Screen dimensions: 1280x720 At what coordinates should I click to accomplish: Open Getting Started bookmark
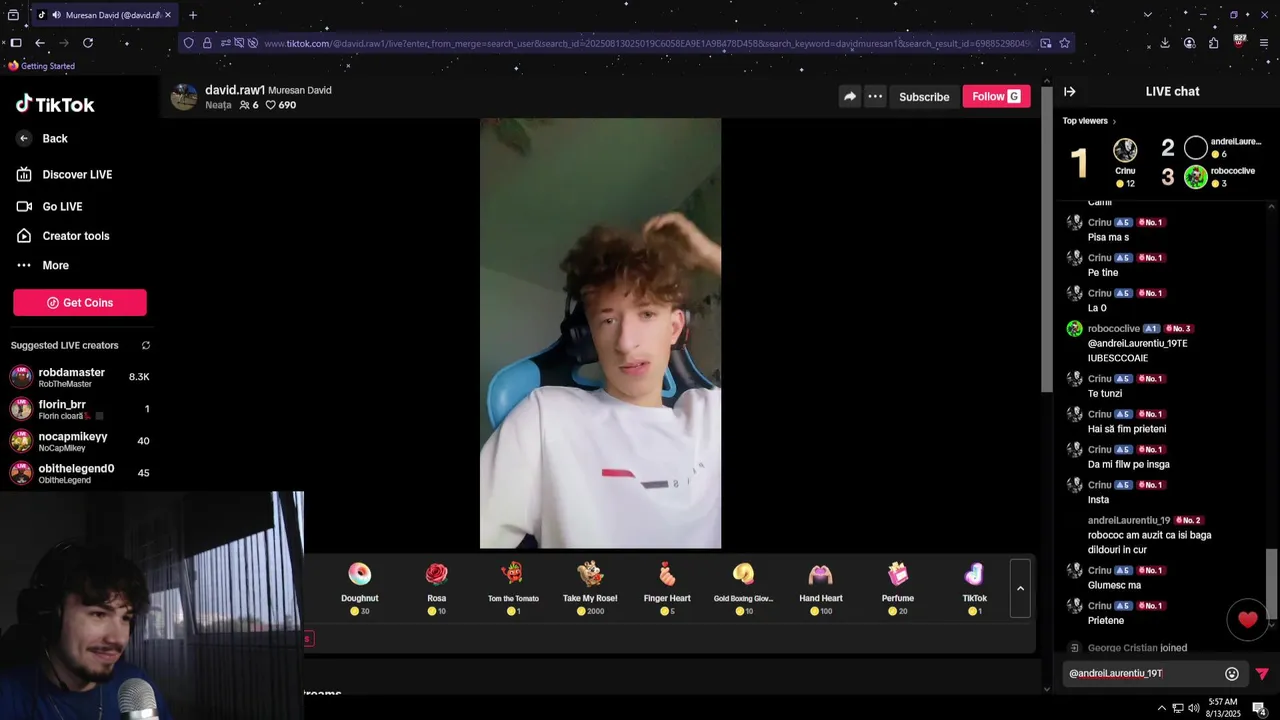41,66
